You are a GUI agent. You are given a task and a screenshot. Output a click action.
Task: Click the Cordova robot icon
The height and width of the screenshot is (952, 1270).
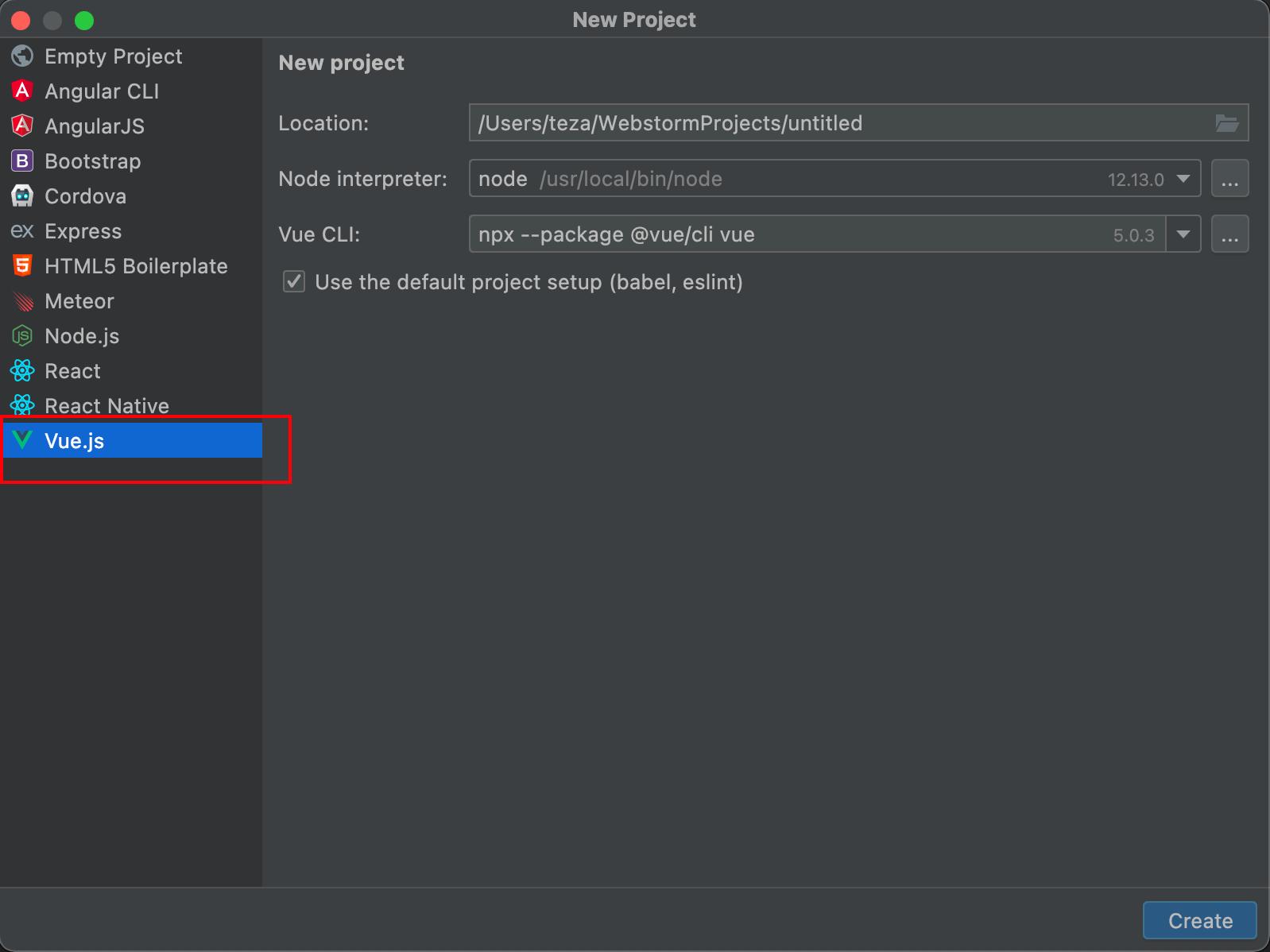[22, 195]
